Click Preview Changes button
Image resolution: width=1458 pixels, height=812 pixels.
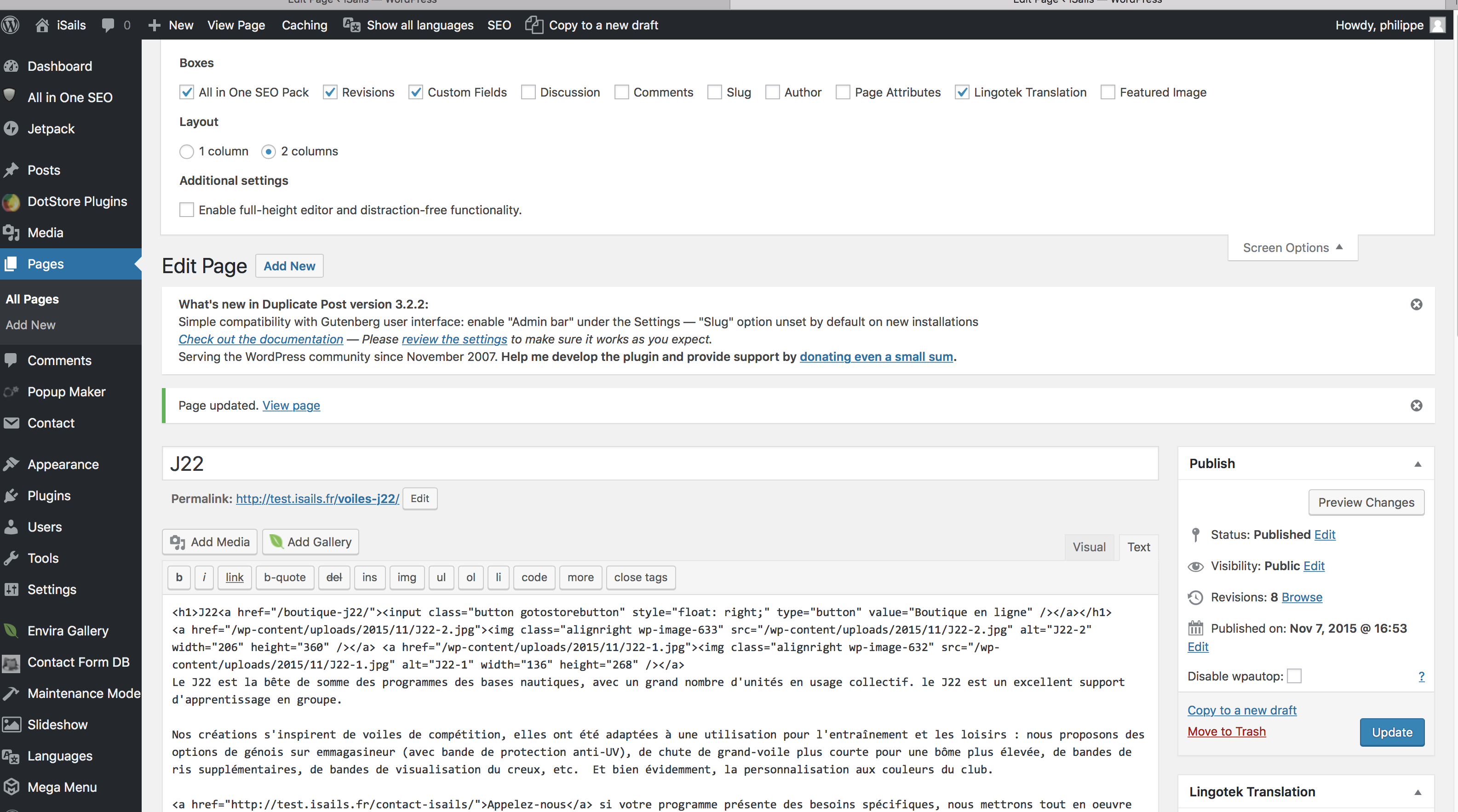tap(1366, 503)
